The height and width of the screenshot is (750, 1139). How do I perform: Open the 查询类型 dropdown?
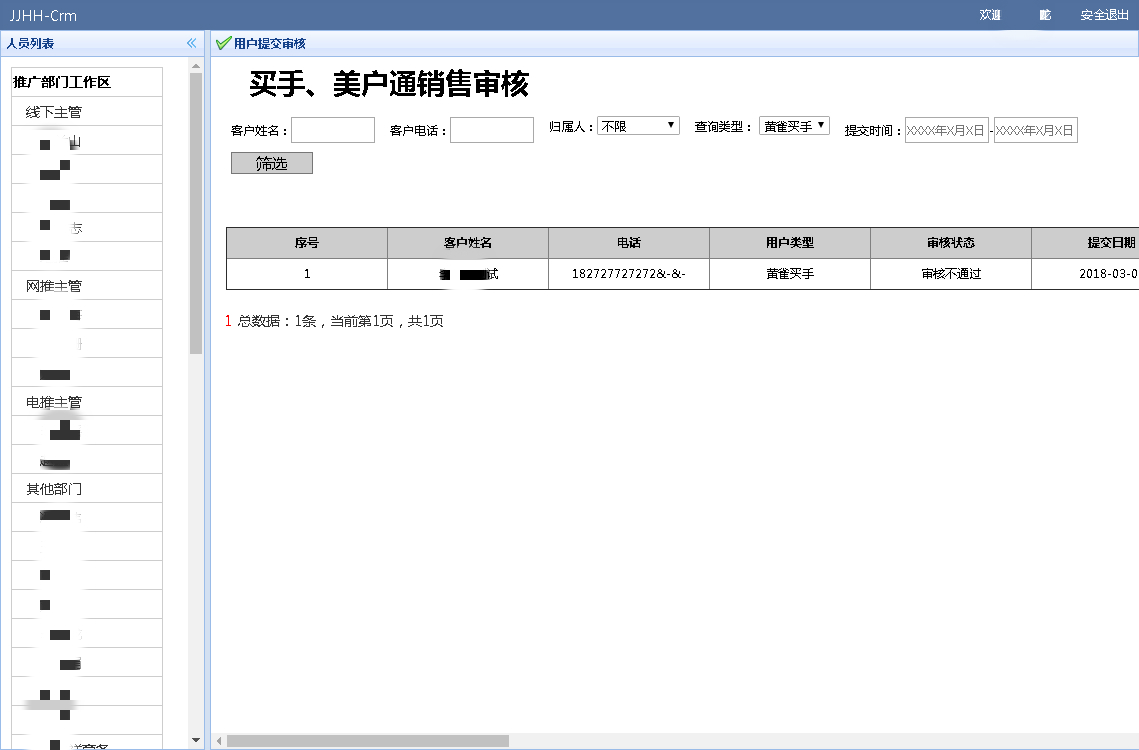click(x=794, y=126)
